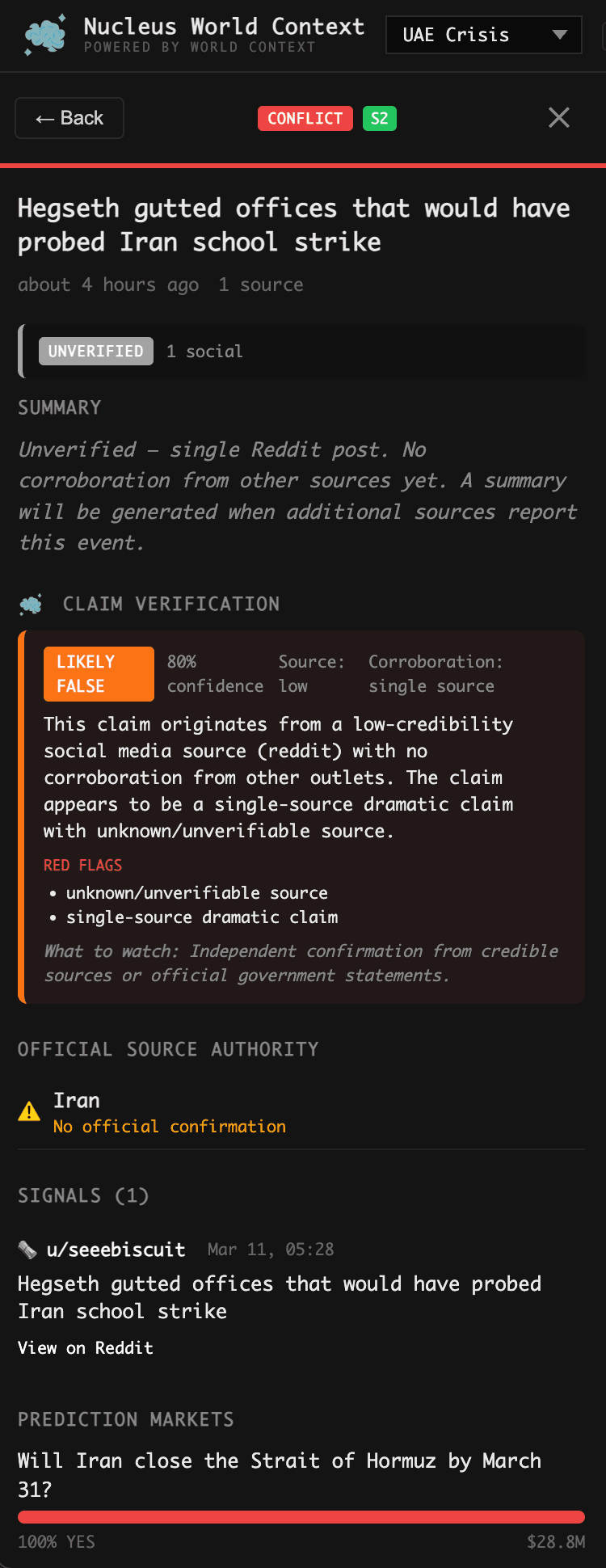Select the CONFLICT badge
The height and width of the screenshot is (1568, 606).
[x=305, y=118]
